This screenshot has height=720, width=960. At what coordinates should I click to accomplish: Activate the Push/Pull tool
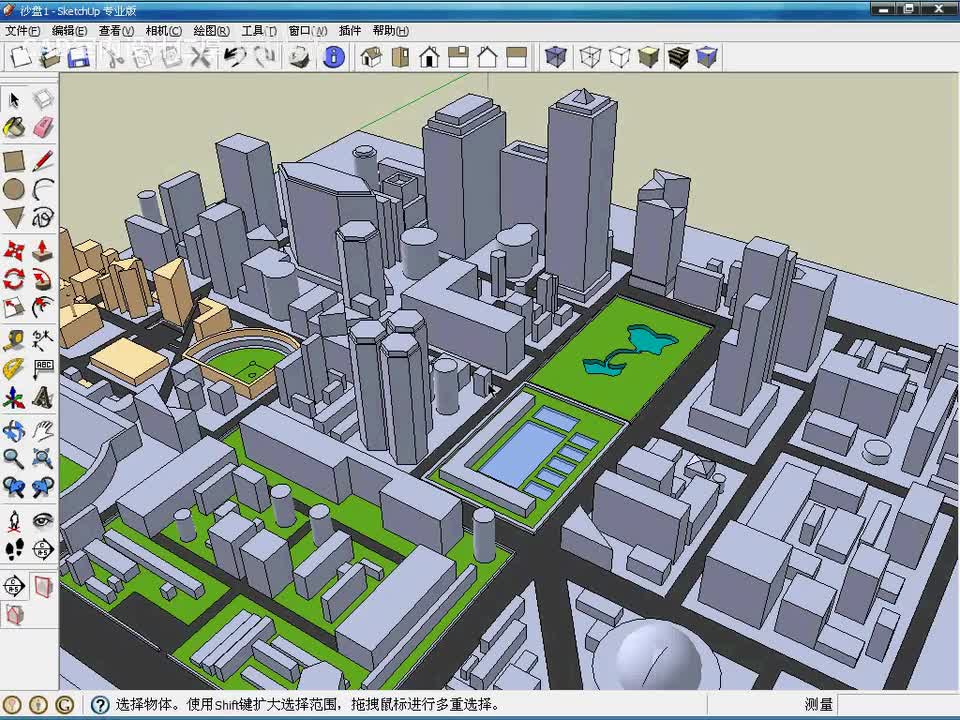[x=43, y=250]
